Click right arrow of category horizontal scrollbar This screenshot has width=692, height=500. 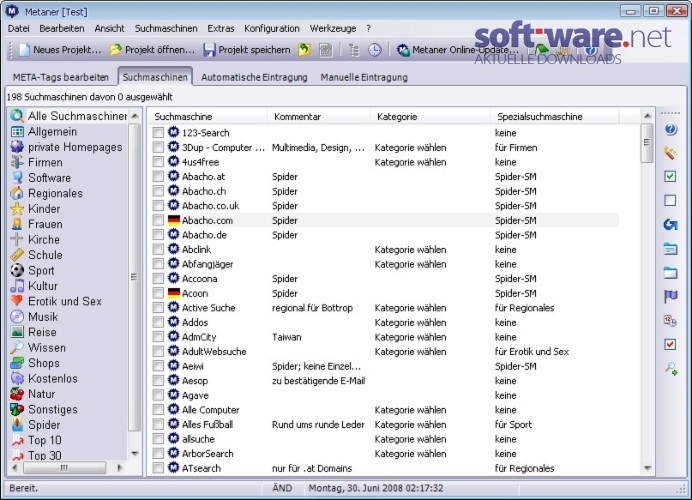119,467
